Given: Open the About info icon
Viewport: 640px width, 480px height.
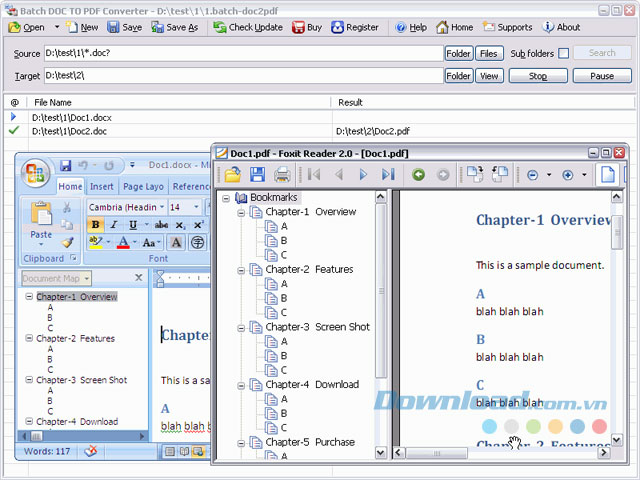Looking at the screenshot, I should click(x=548, y=27).
